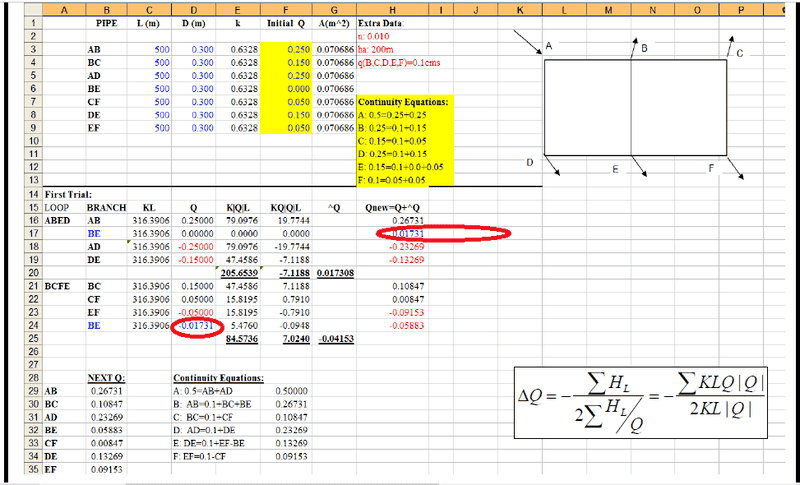The width and height of the screenshot is (800, 485).
Task: Select the 'PIPE' header cell
Action: tap(104, 22)
